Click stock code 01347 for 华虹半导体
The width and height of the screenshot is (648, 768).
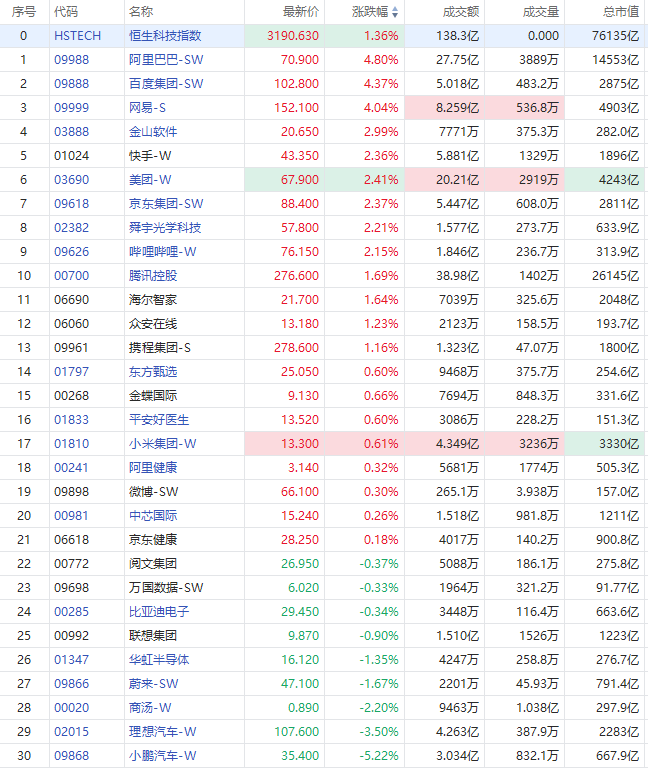point(70,659)
